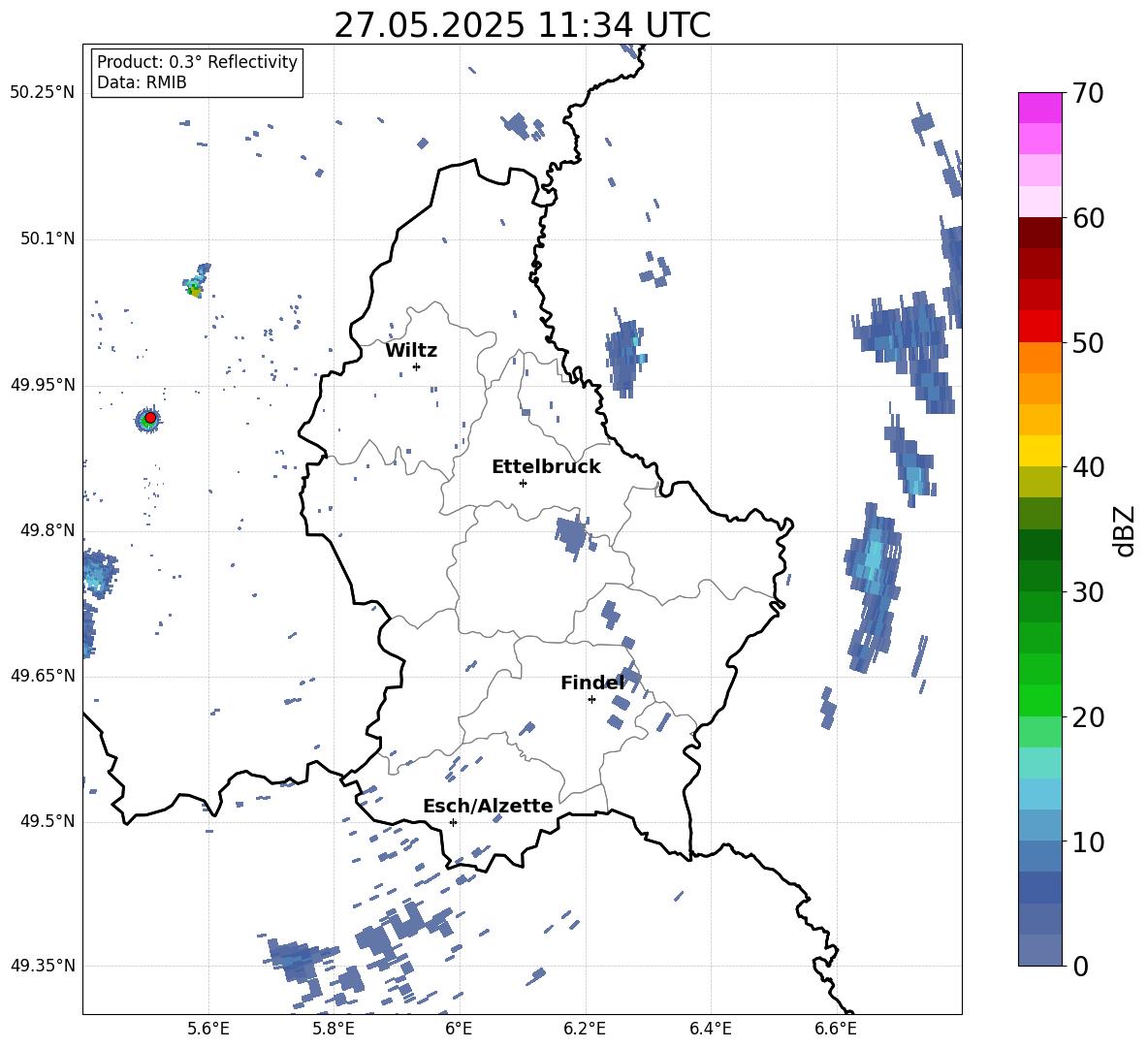Click the Wiltz cross marker

pos(416,366)
